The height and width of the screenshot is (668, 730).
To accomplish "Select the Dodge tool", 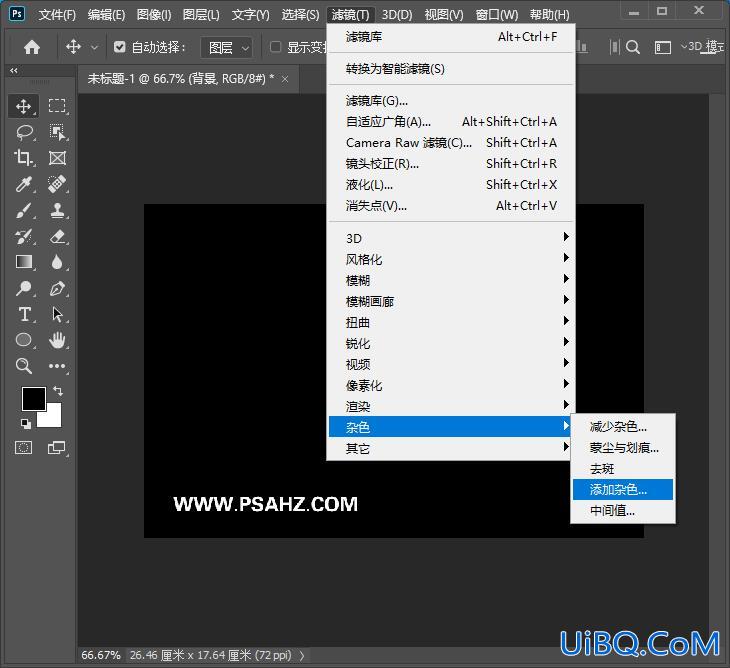I will click(23, 288).
